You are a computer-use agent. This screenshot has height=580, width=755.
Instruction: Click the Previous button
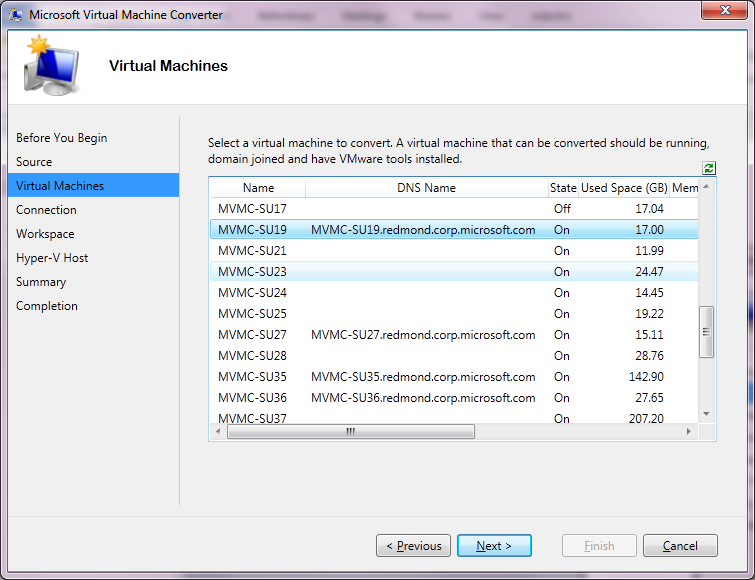tap(414, 545)
